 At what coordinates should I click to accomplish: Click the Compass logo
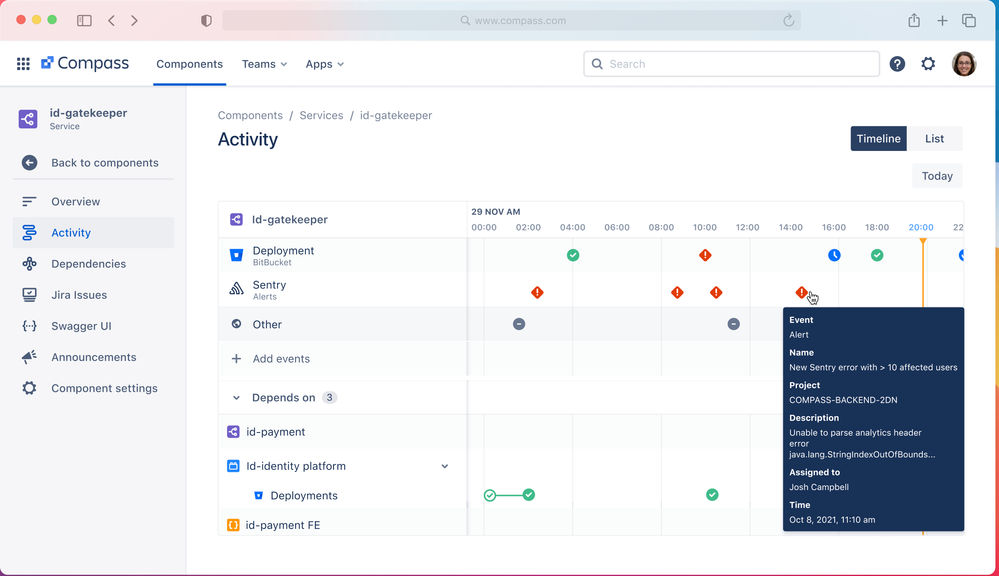(85, 63)
